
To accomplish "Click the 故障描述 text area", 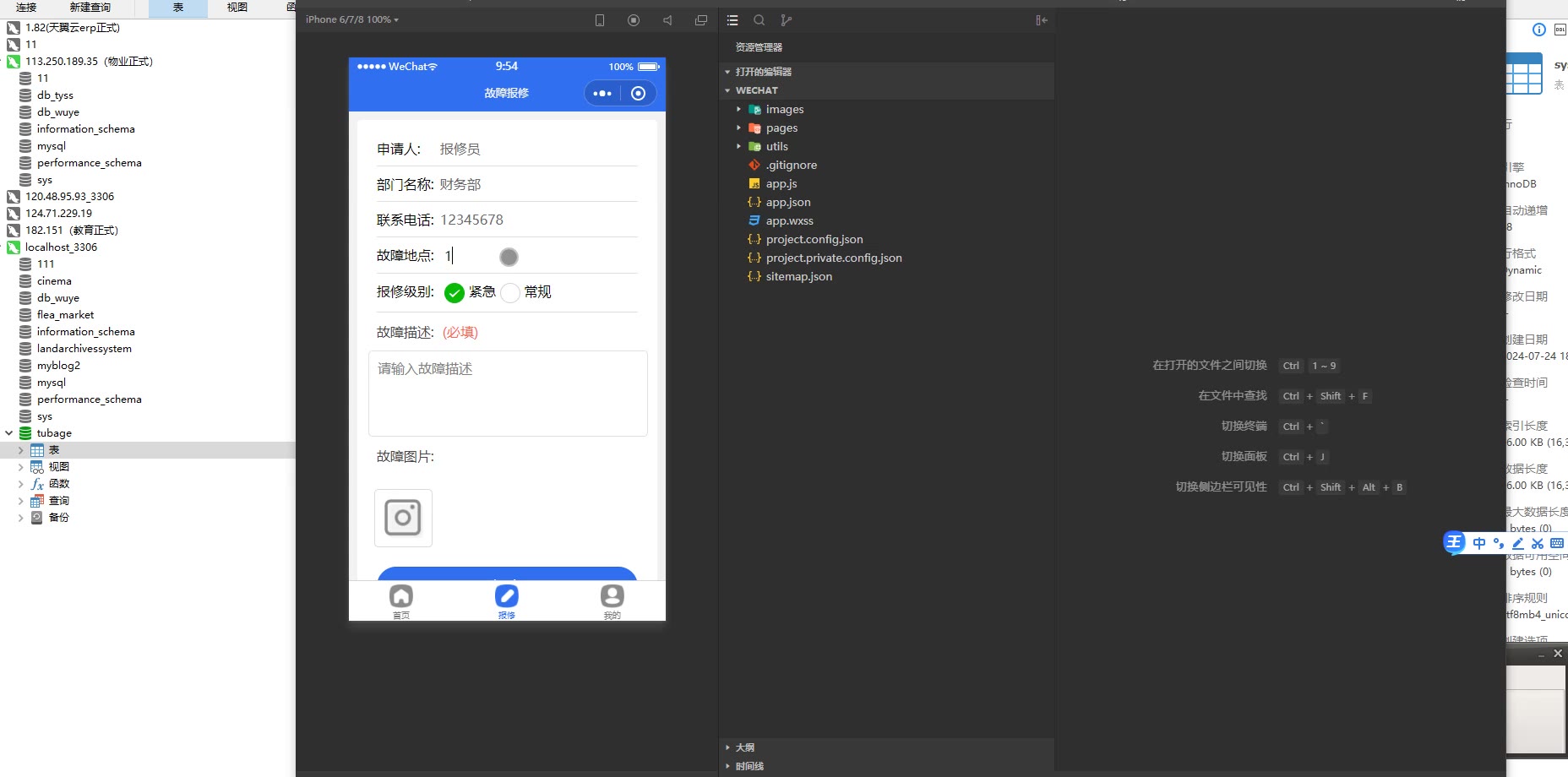I will click(508, 394).
